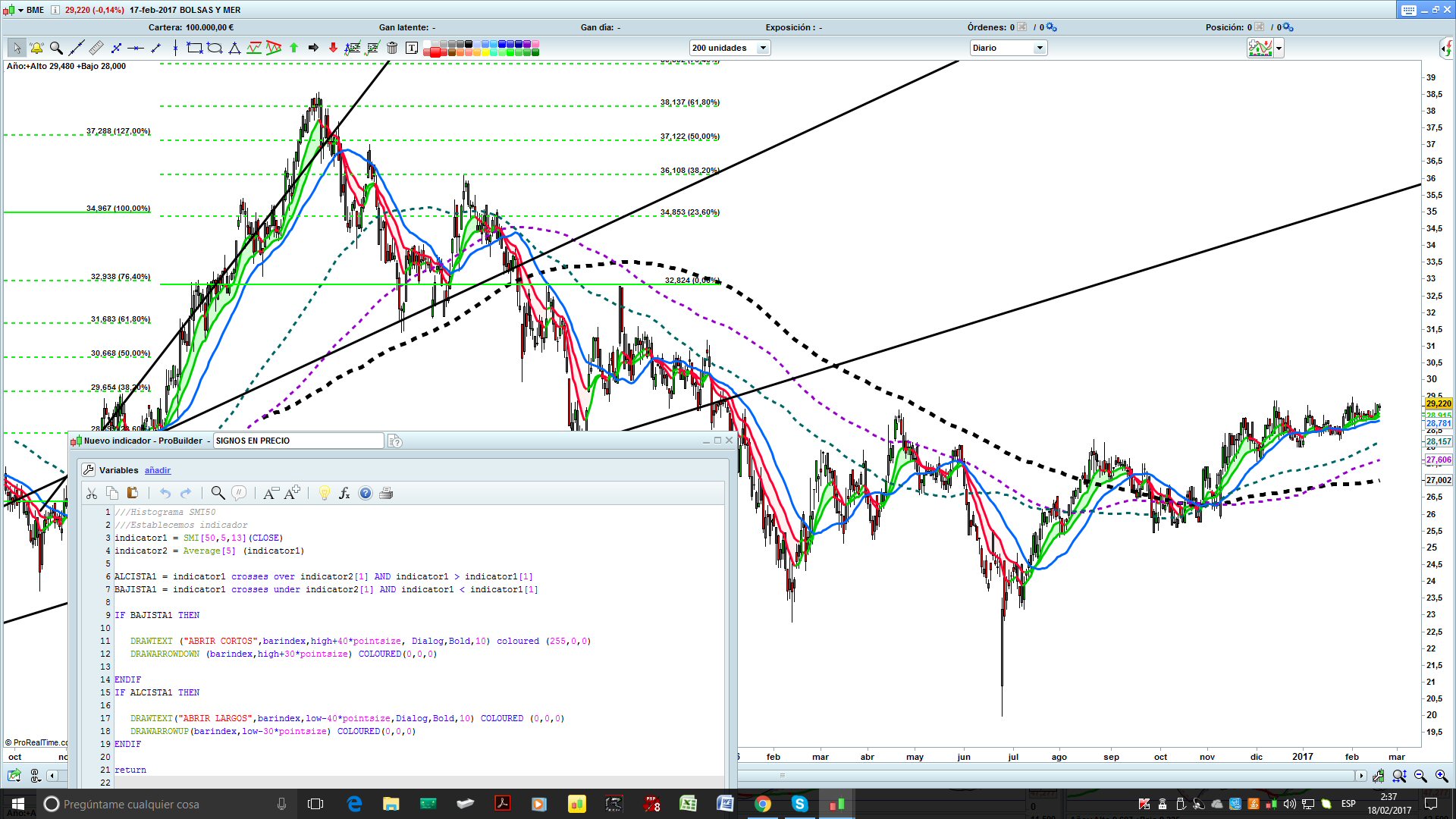Select the text annotation tool
1456x819 pixels.
tap(412, 48)
